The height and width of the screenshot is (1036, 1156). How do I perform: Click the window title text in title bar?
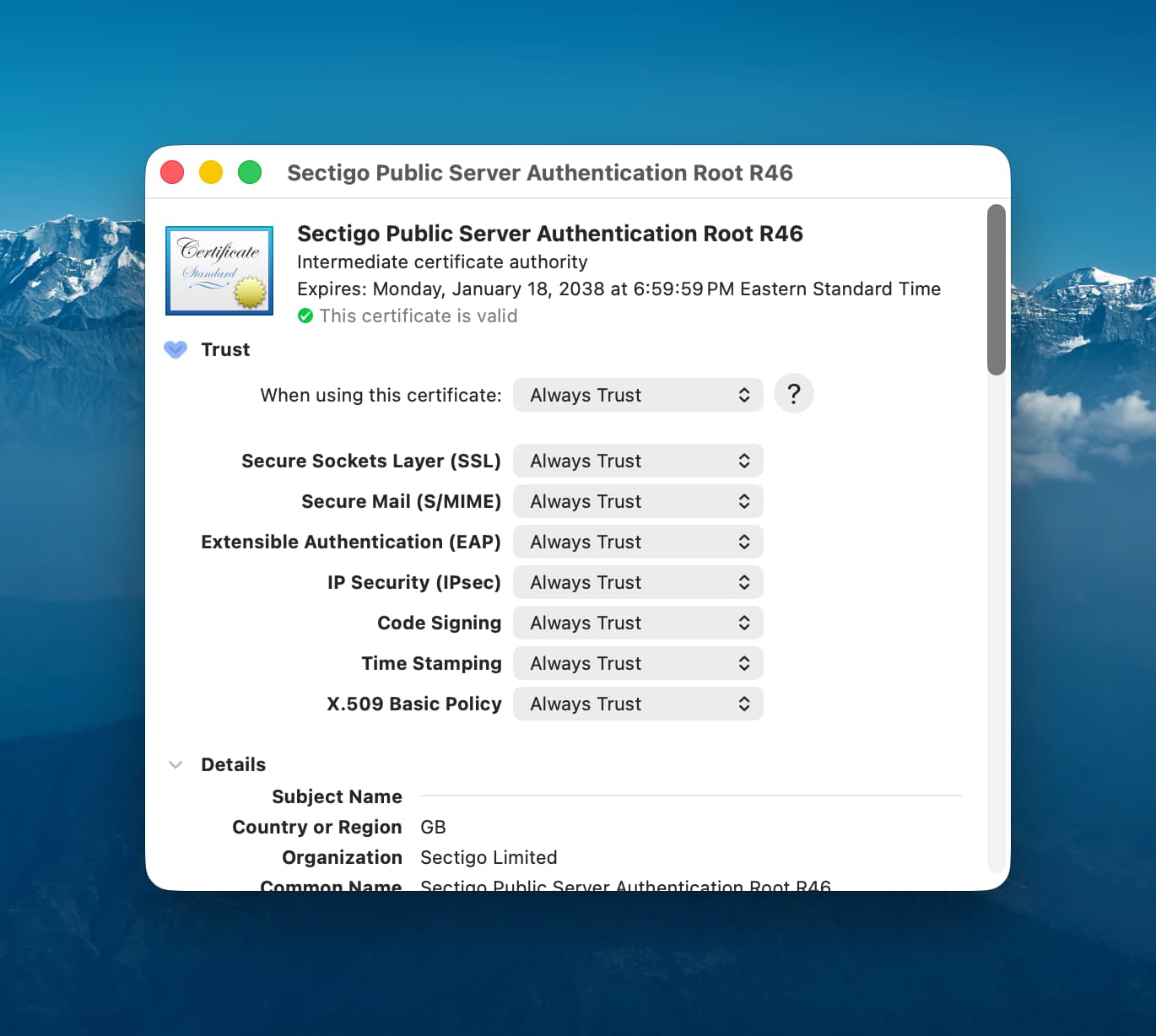[x=540, y=172]
